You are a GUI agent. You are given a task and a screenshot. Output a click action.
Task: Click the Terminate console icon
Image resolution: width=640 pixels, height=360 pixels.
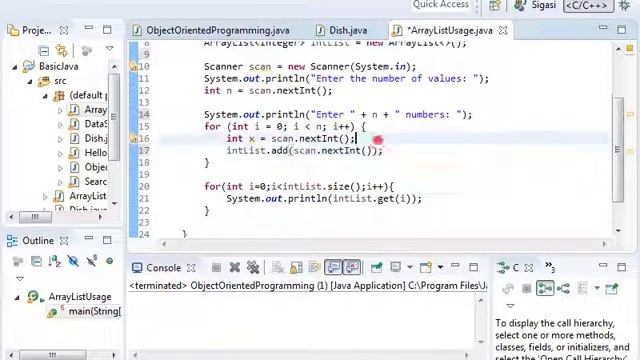click(x=216, y=268)
